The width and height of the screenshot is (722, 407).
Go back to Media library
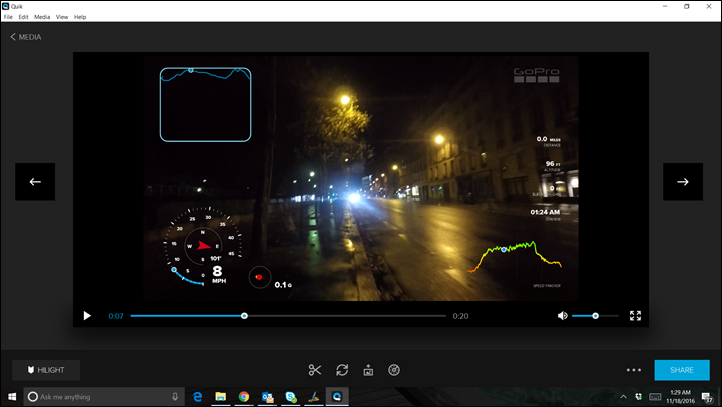(26, 37)
